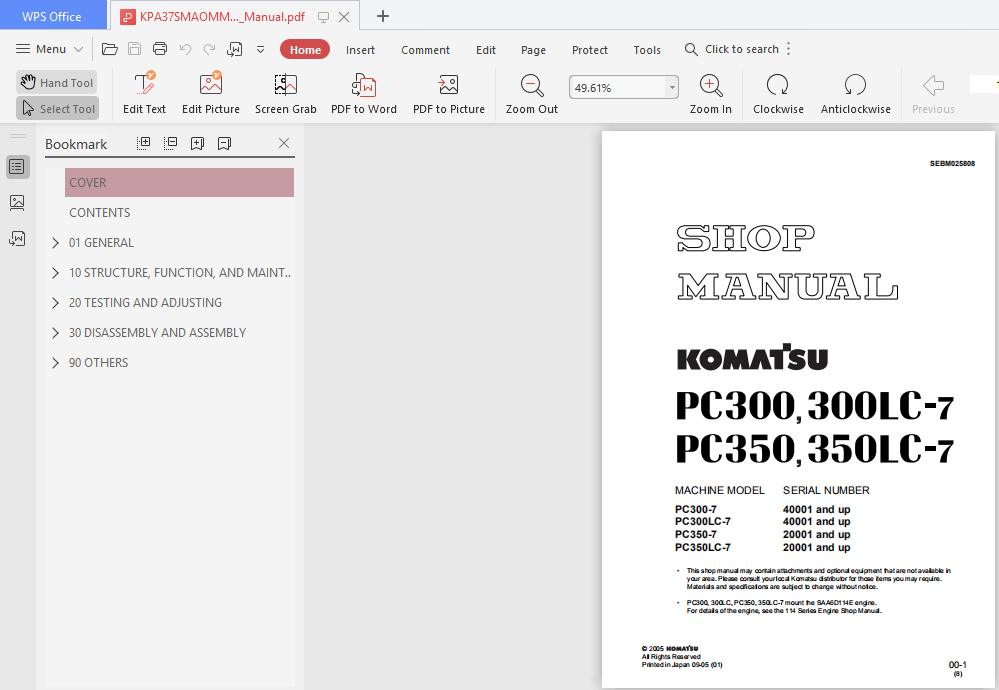This screenshot has width=999, height=690.
Task: Switch to the Comment tab
Action: click(x=425, y=50)
